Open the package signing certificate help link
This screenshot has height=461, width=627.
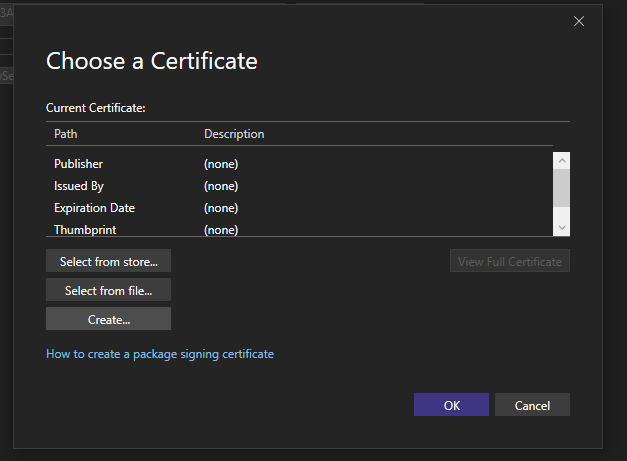[x=160, y=354]
